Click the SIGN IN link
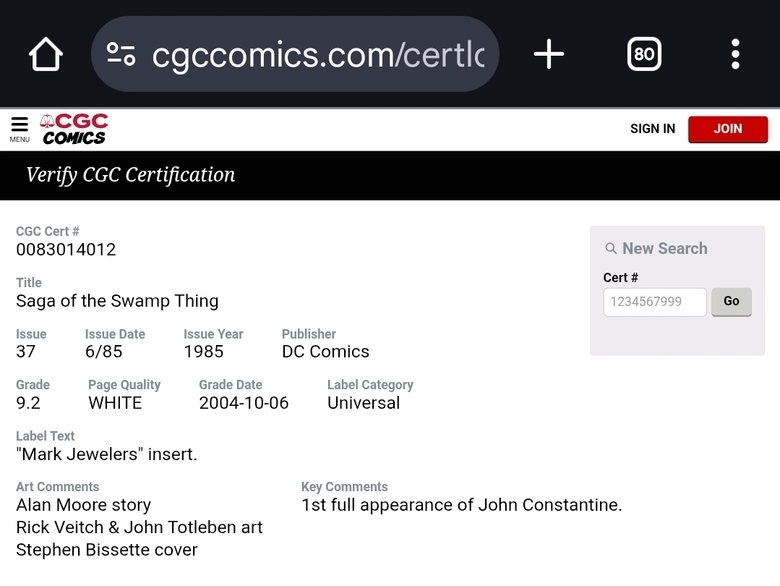 point(652,129)
